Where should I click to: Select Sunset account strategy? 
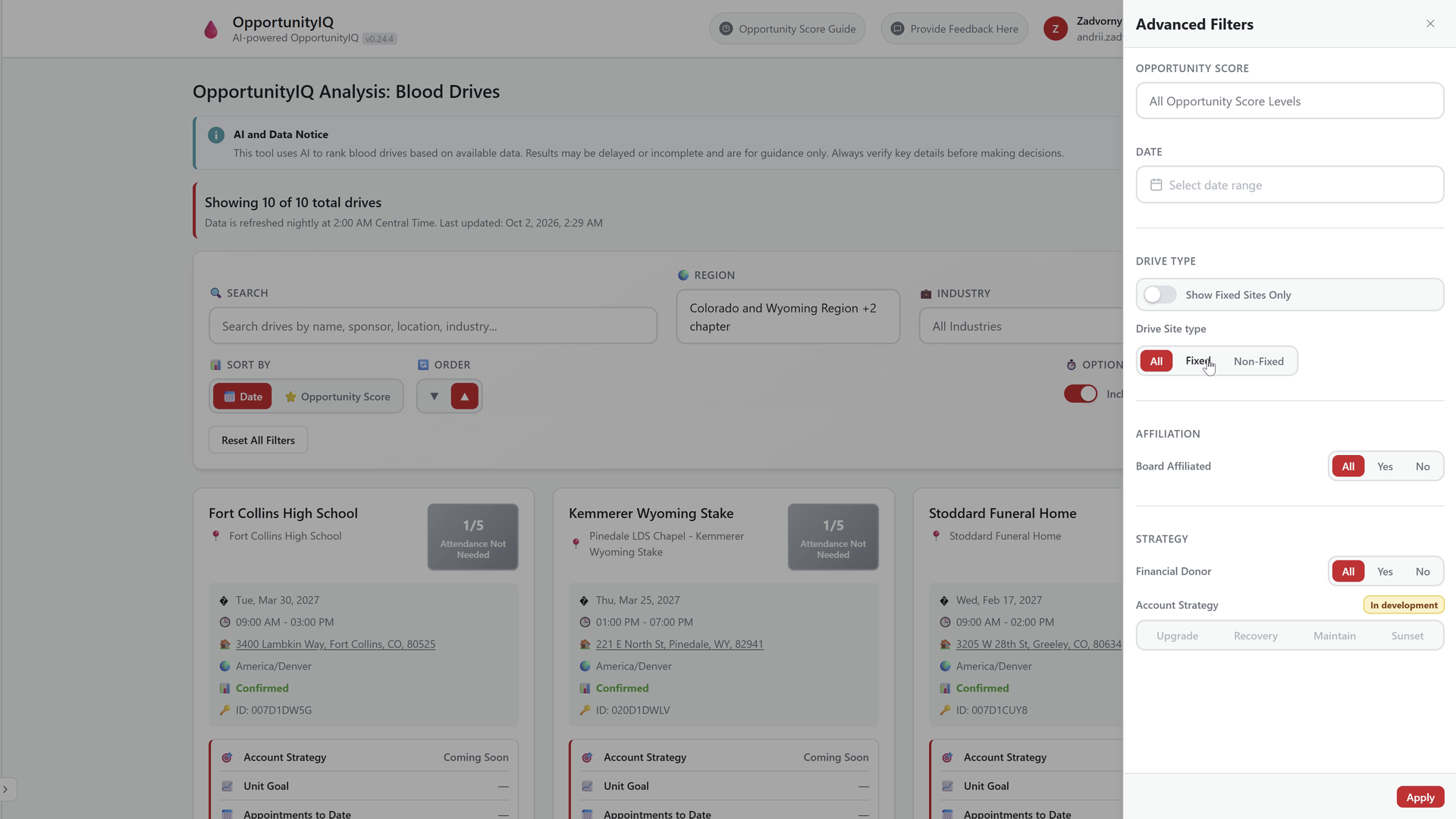tap(1407, 635)
